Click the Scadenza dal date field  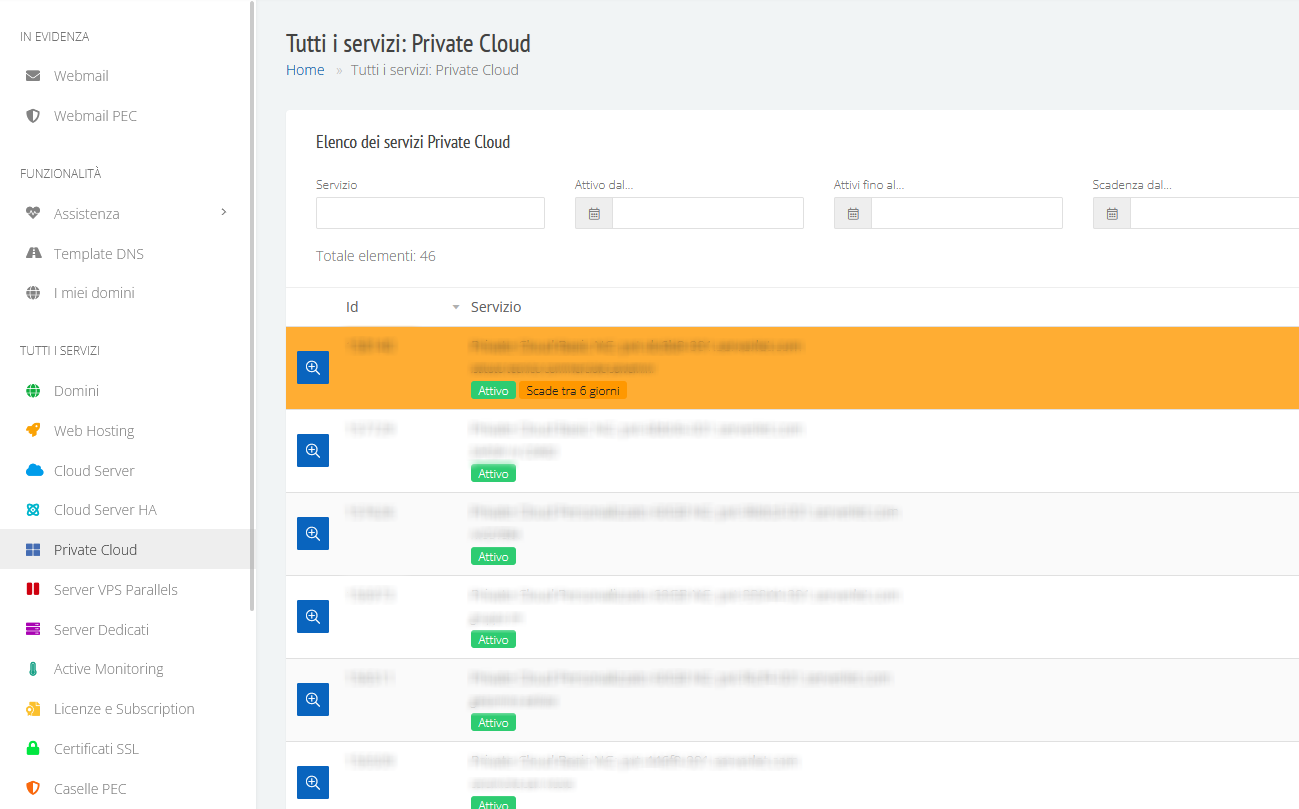(1214, 213)
